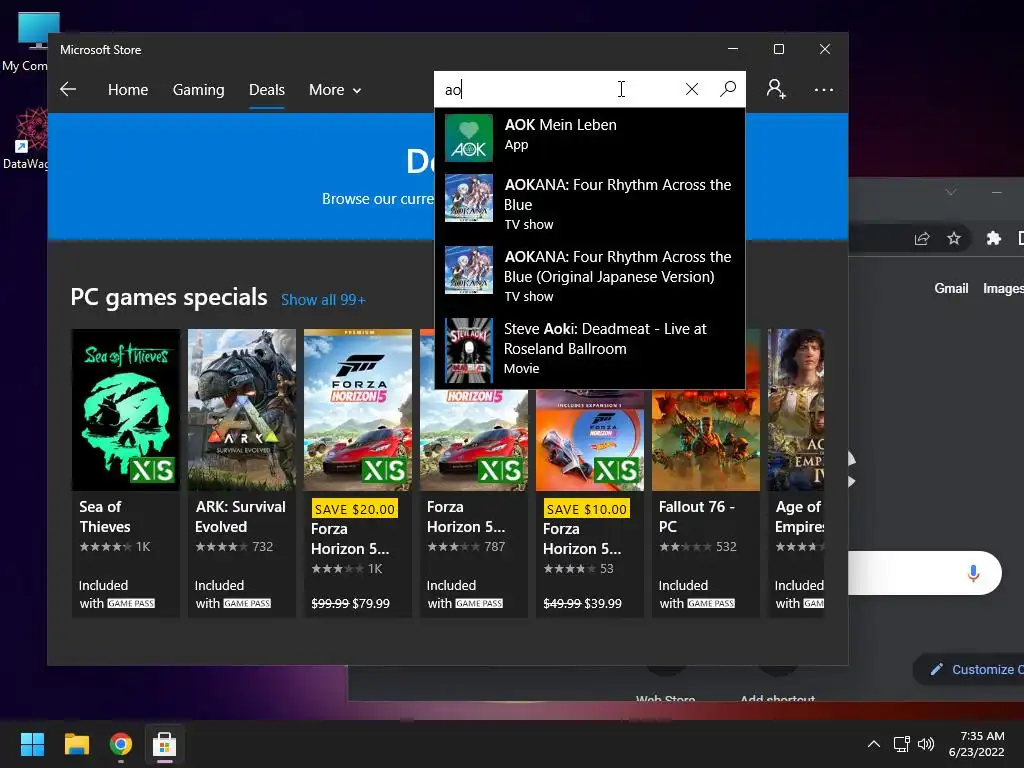Open the Fallout 76 - PC card
The image size is (1024, 768).
click(x=706, y=503)
